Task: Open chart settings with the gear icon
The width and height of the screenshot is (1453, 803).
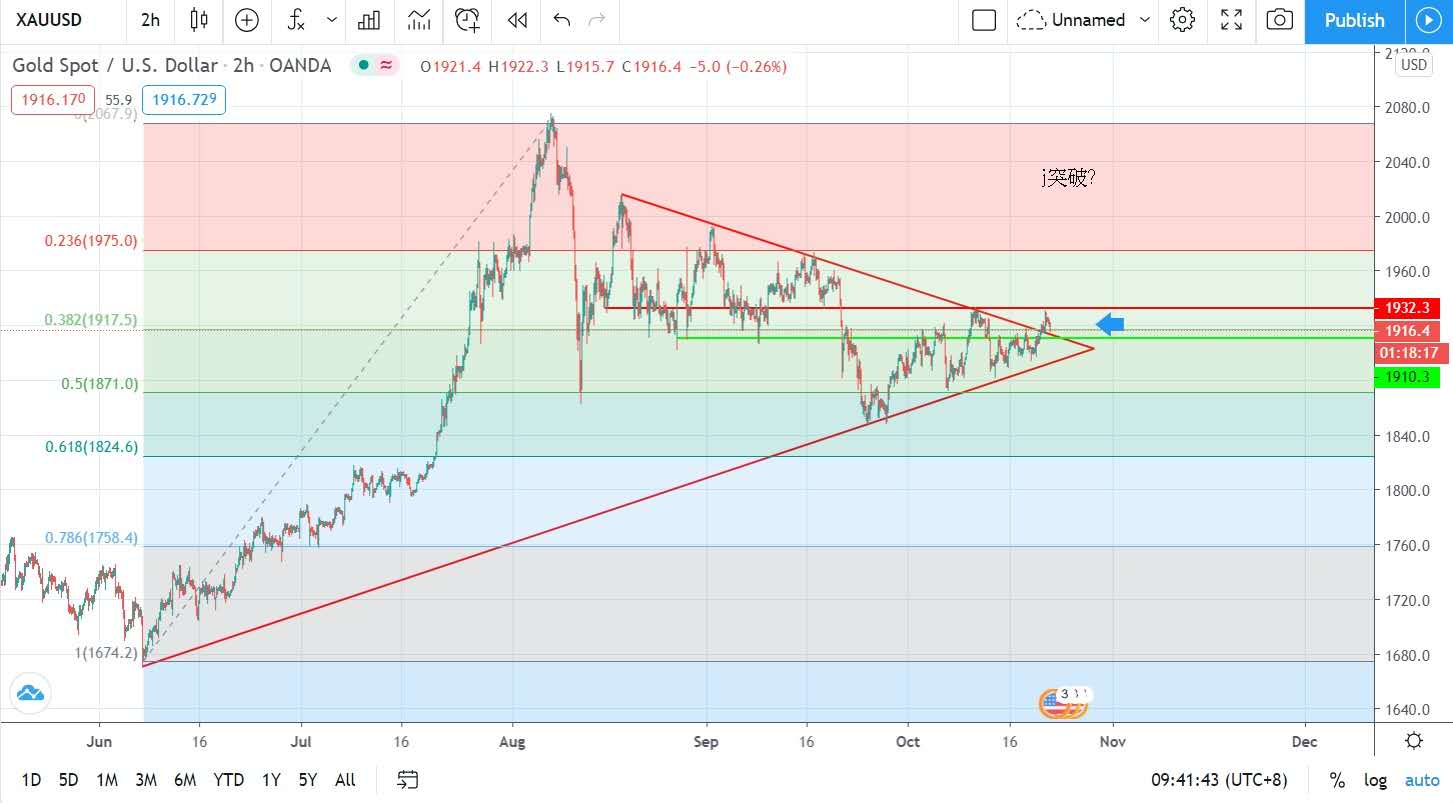Action: [1183, 20]
